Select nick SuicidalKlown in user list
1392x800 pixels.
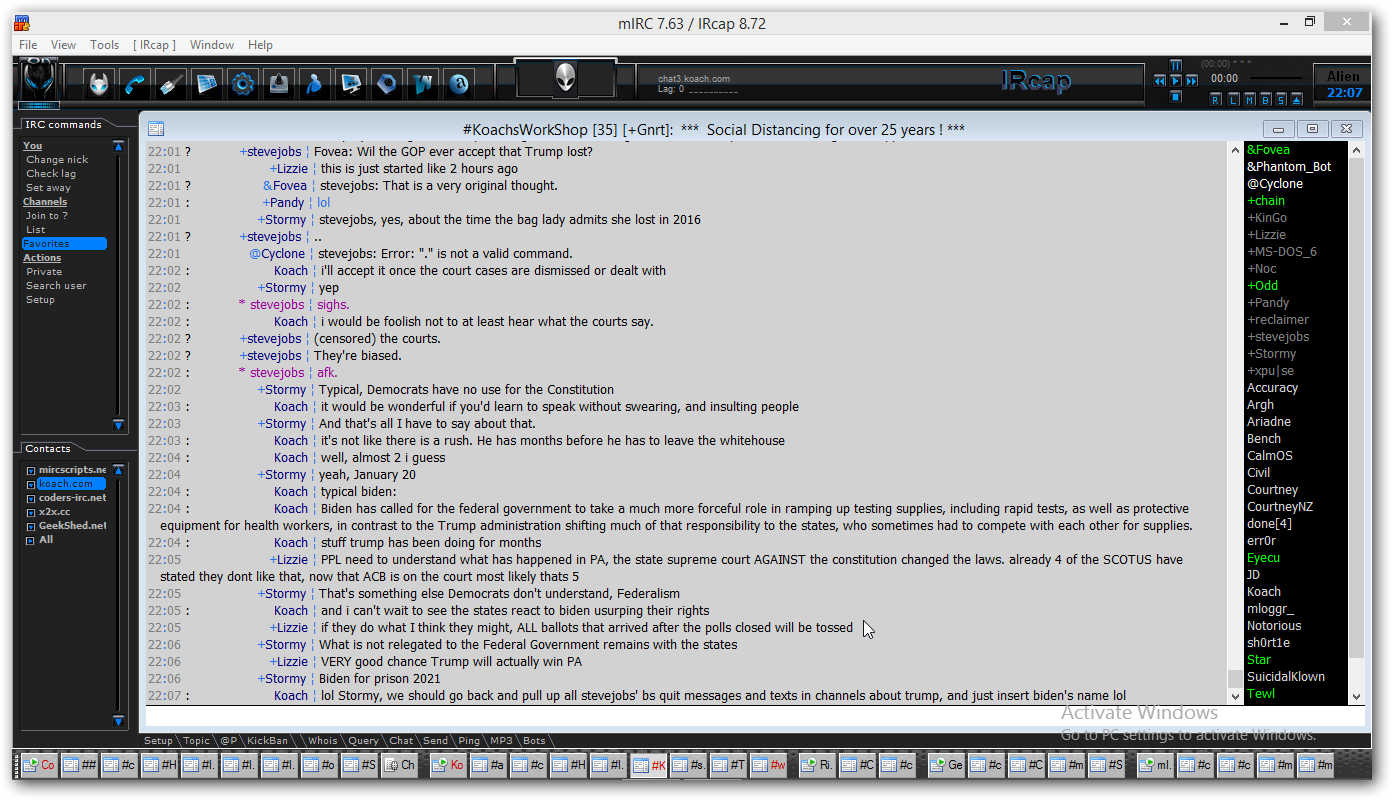[1286, 677]
